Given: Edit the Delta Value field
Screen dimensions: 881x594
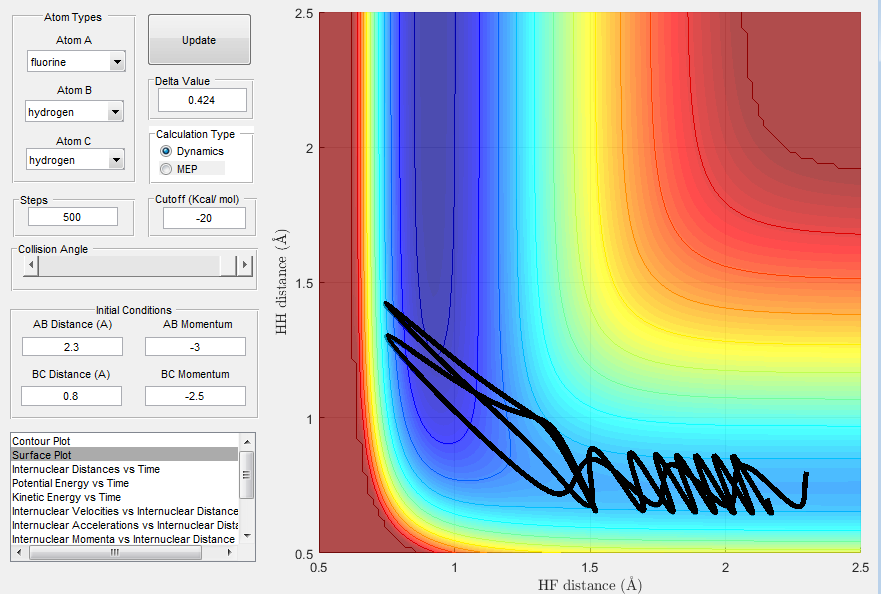Looking at the screenshot, I should point(202,100).
